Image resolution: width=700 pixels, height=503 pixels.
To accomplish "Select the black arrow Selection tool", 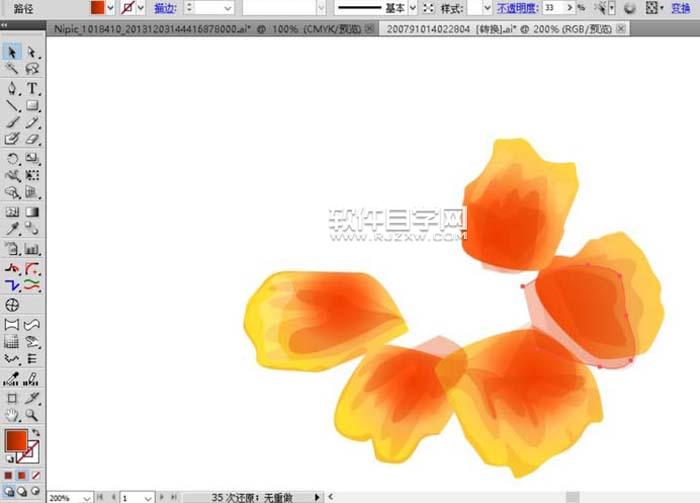I will (12, 51).
